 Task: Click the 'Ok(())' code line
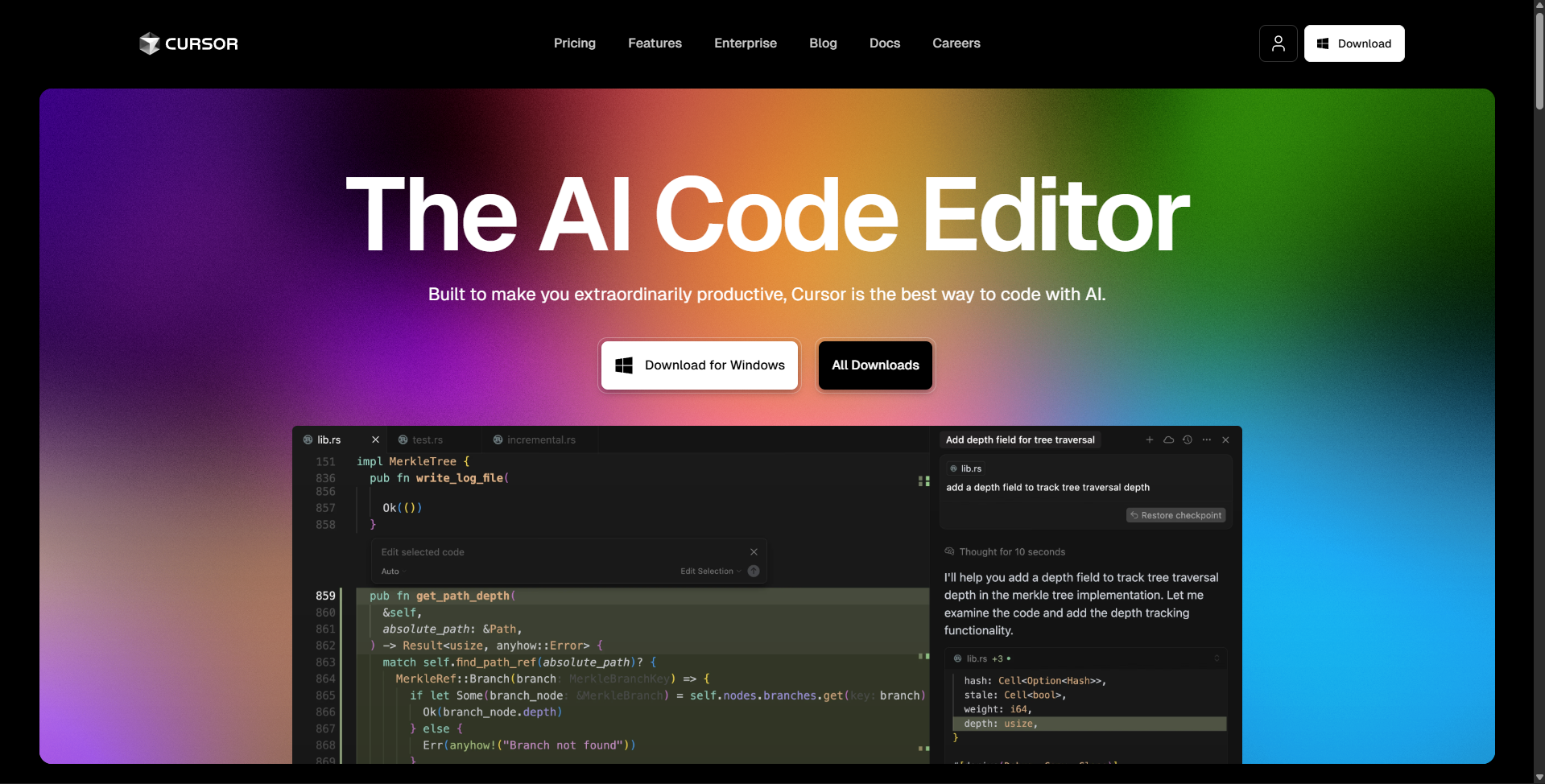(402, 508)
